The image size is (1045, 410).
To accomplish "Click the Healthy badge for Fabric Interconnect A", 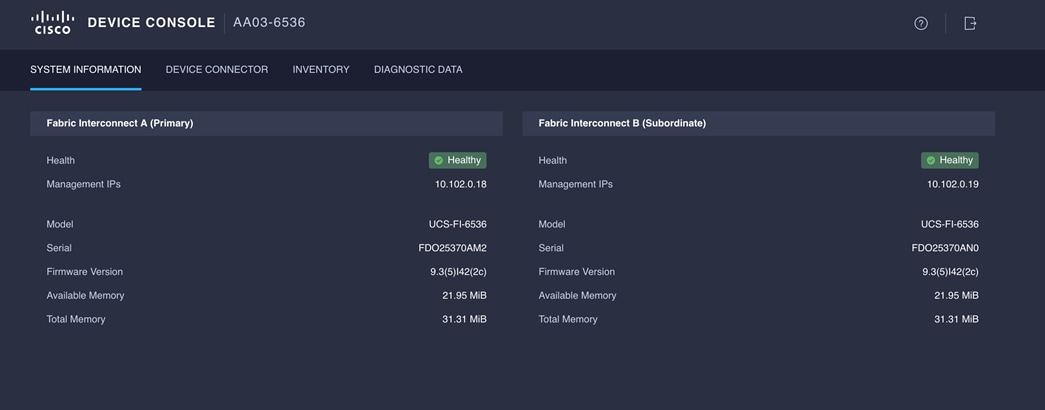I will click(457, 160).
